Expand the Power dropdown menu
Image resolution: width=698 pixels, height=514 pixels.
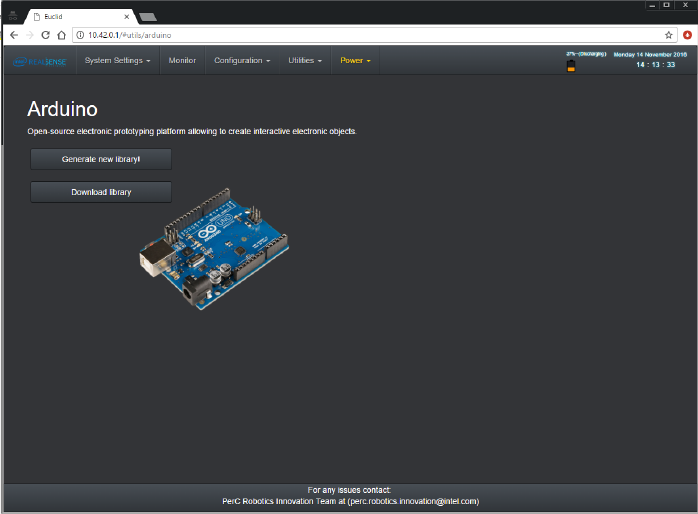click(x=355, y=61)
